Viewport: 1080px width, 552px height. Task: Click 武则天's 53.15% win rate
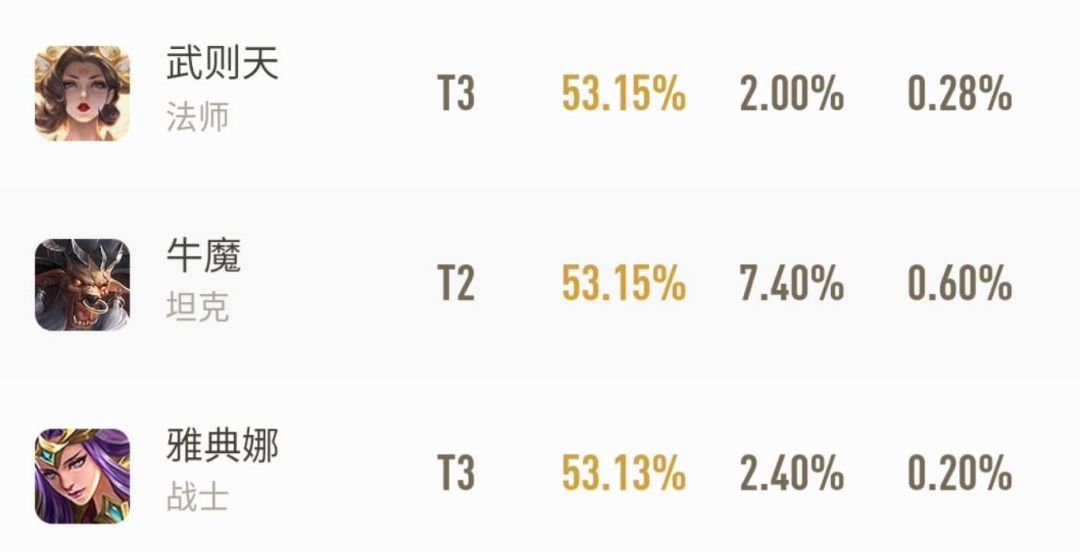pyautogui.click(x=623, y=95)
